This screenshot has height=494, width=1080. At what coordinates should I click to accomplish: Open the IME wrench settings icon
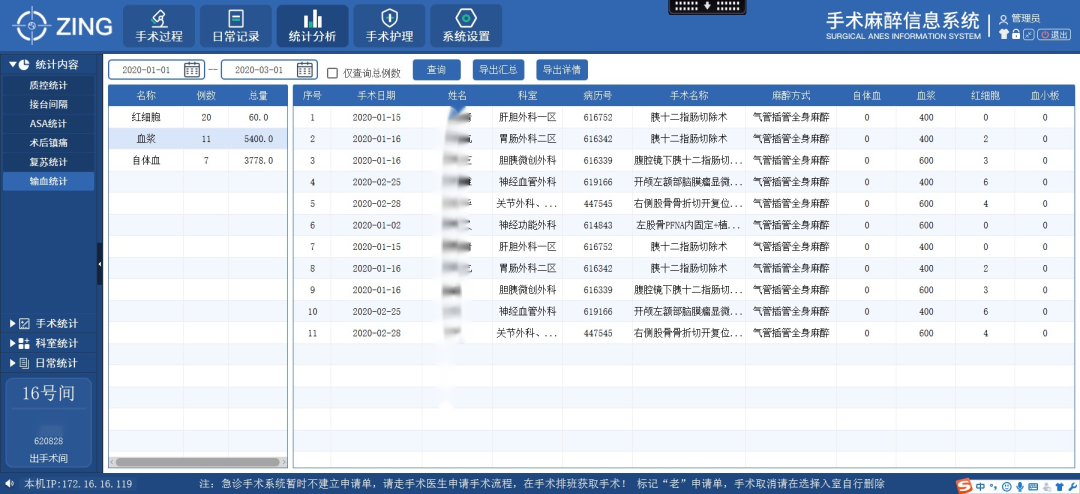(1071, 487)
